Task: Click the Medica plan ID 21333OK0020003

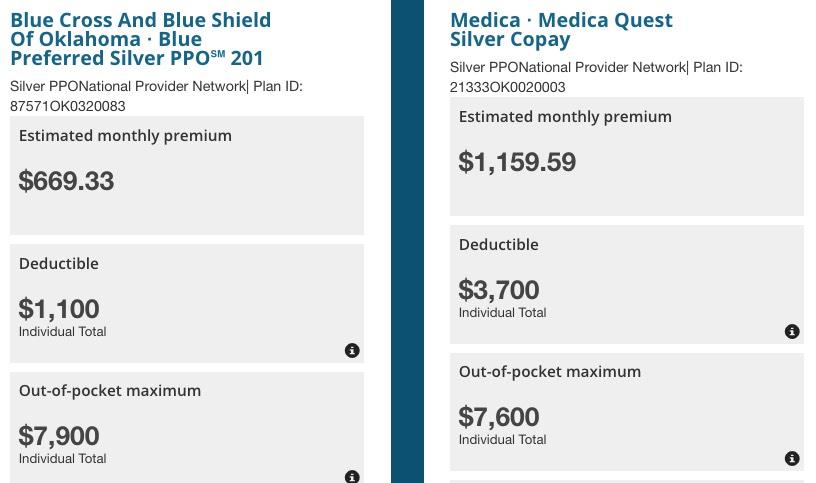Action: 508,87
